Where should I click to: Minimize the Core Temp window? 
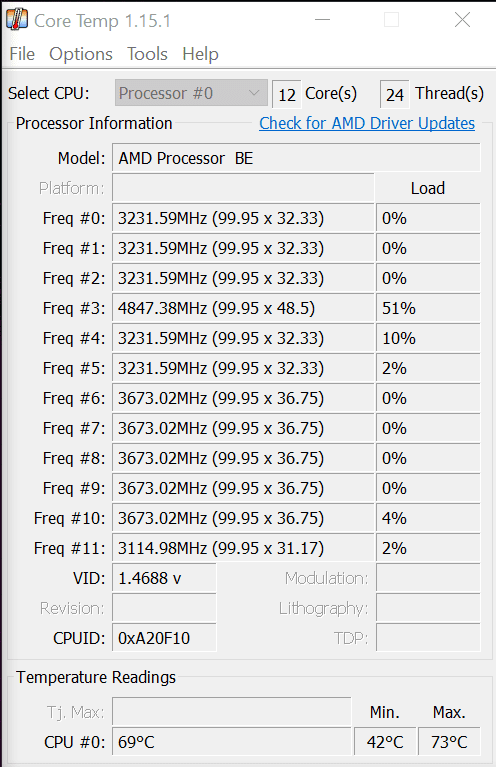pyautogui.click(x=322, y=20)
